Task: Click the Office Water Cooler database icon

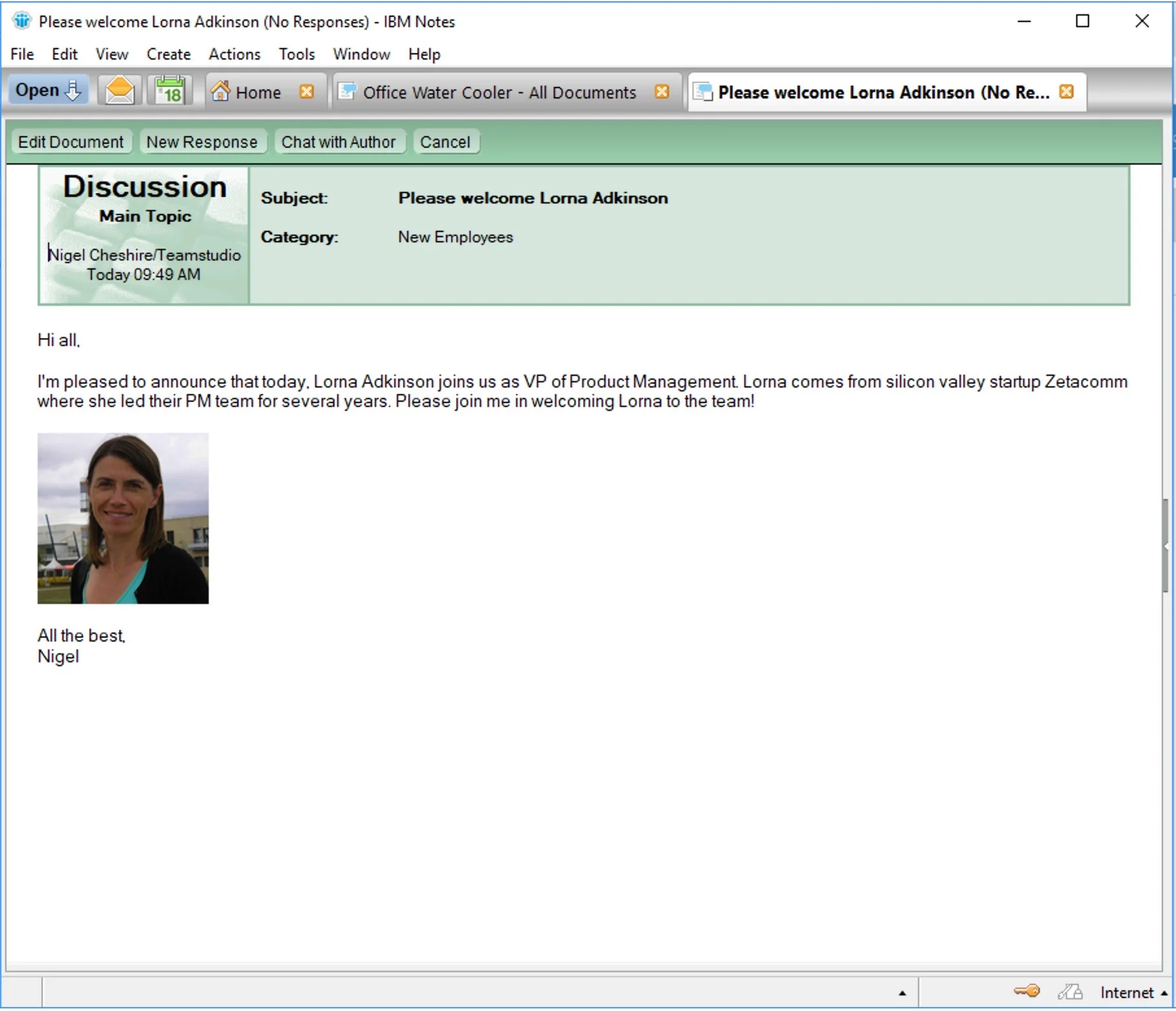Action: [347, 91]
